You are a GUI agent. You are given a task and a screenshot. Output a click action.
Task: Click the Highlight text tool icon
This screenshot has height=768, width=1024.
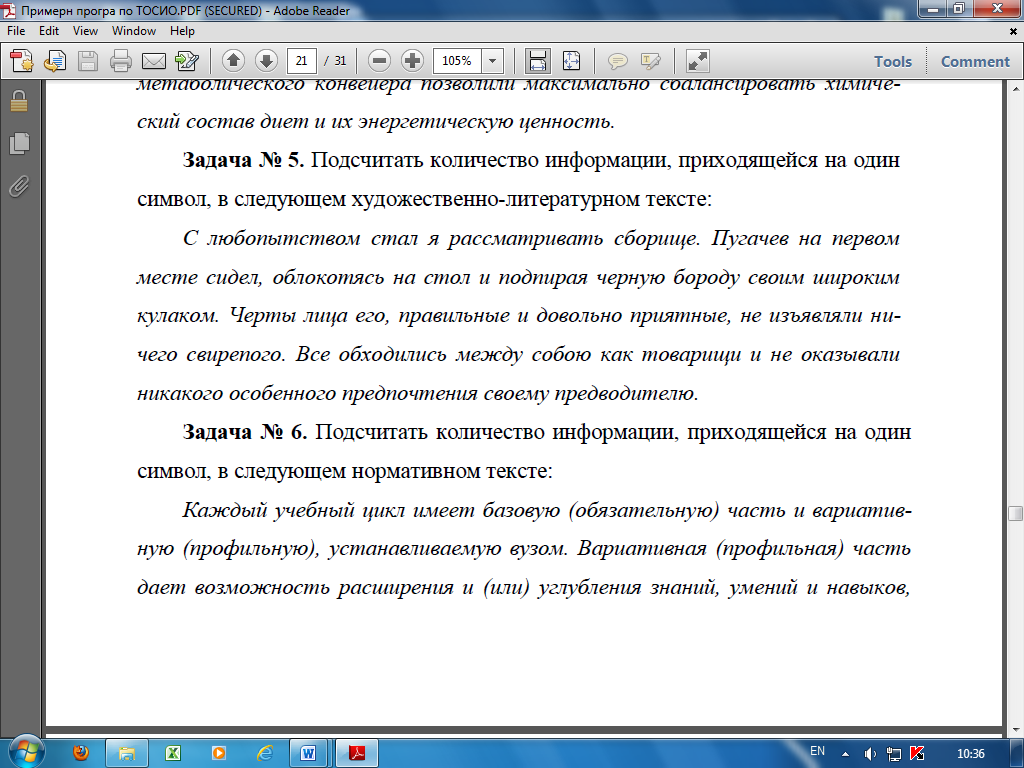[650, 61]
